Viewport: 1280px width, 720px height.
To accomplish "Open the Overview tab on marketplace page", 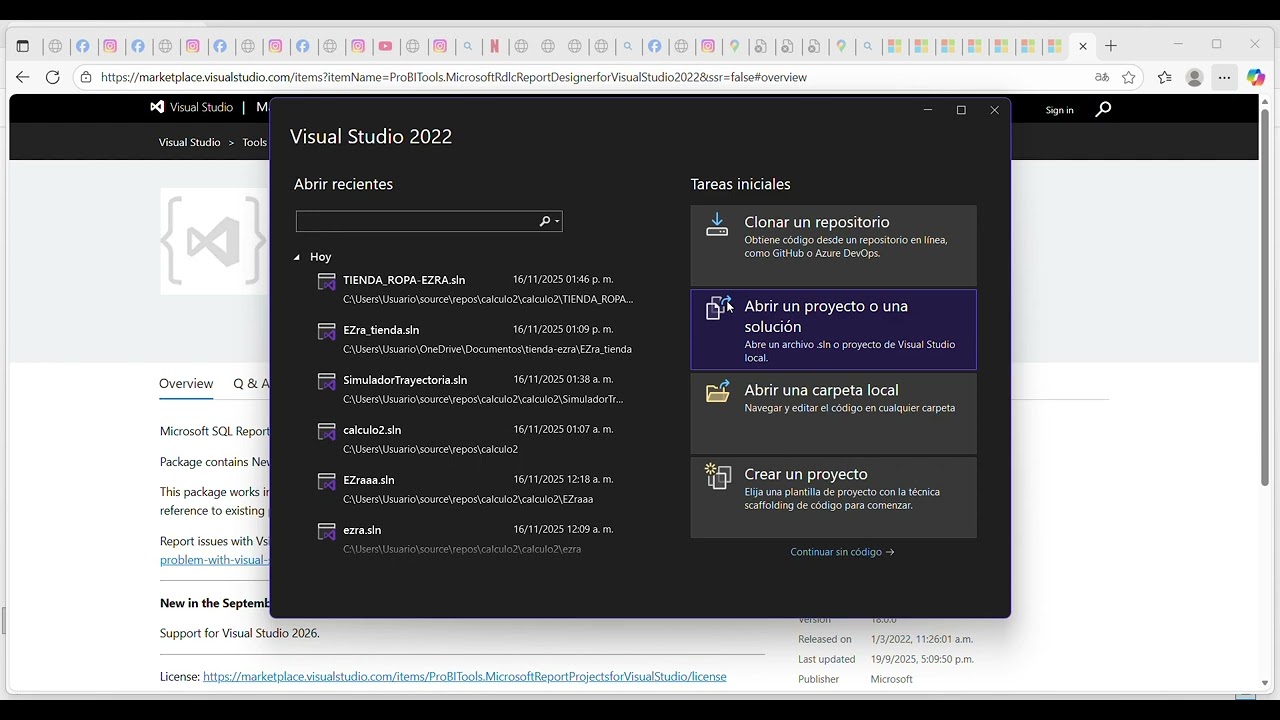I will tap(186, 384).
